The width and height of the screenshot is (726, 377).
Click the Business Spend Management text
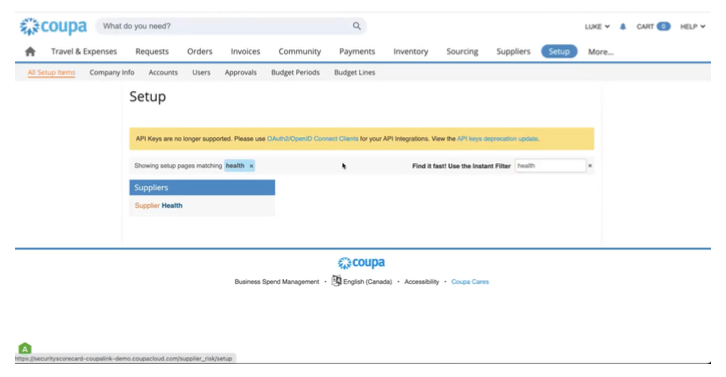276,282
